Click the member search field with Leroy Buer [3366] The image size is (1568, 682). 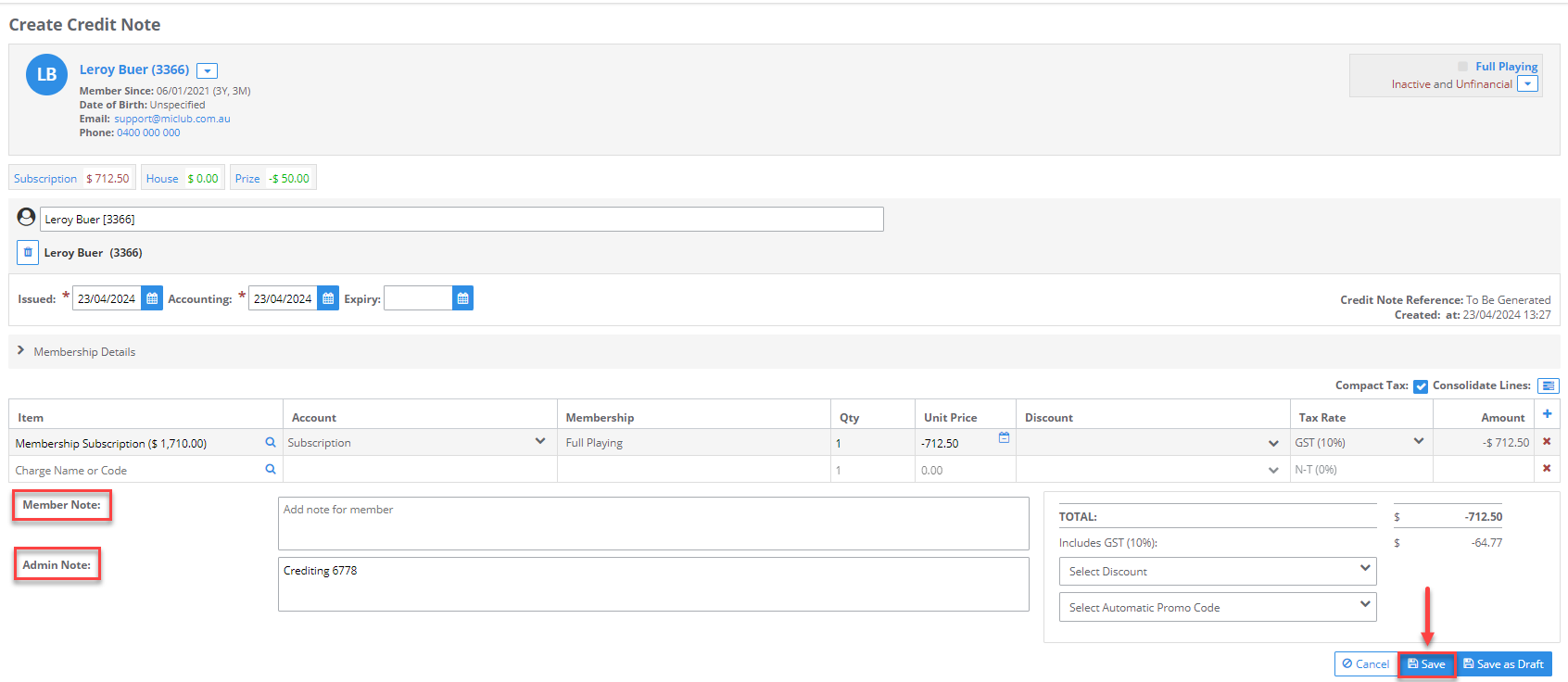click(462, 219)
